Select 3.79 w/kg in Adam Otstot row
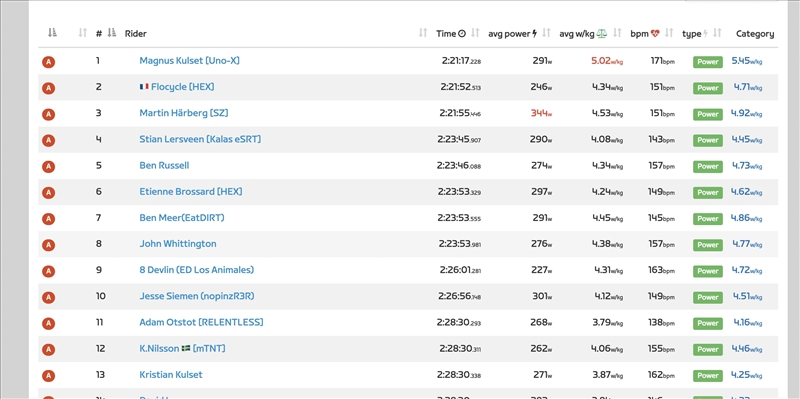The height and width of the screenshot is (399, 800). pos(608,322)
